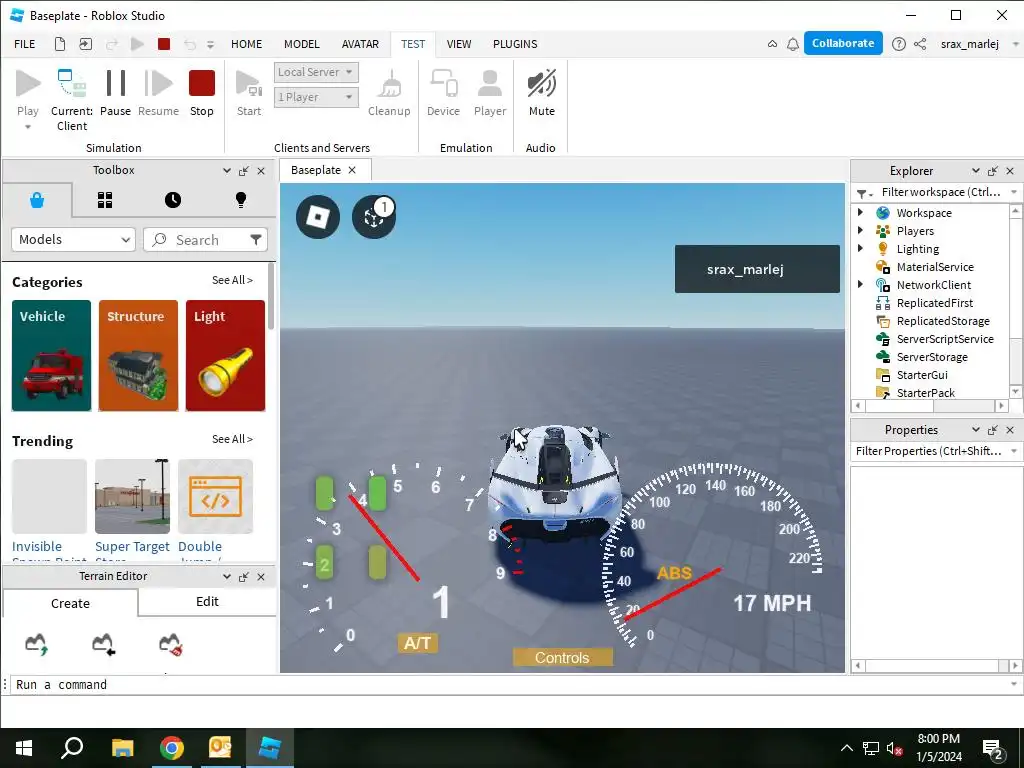Mute the audio in test mode

coord(541,93)
